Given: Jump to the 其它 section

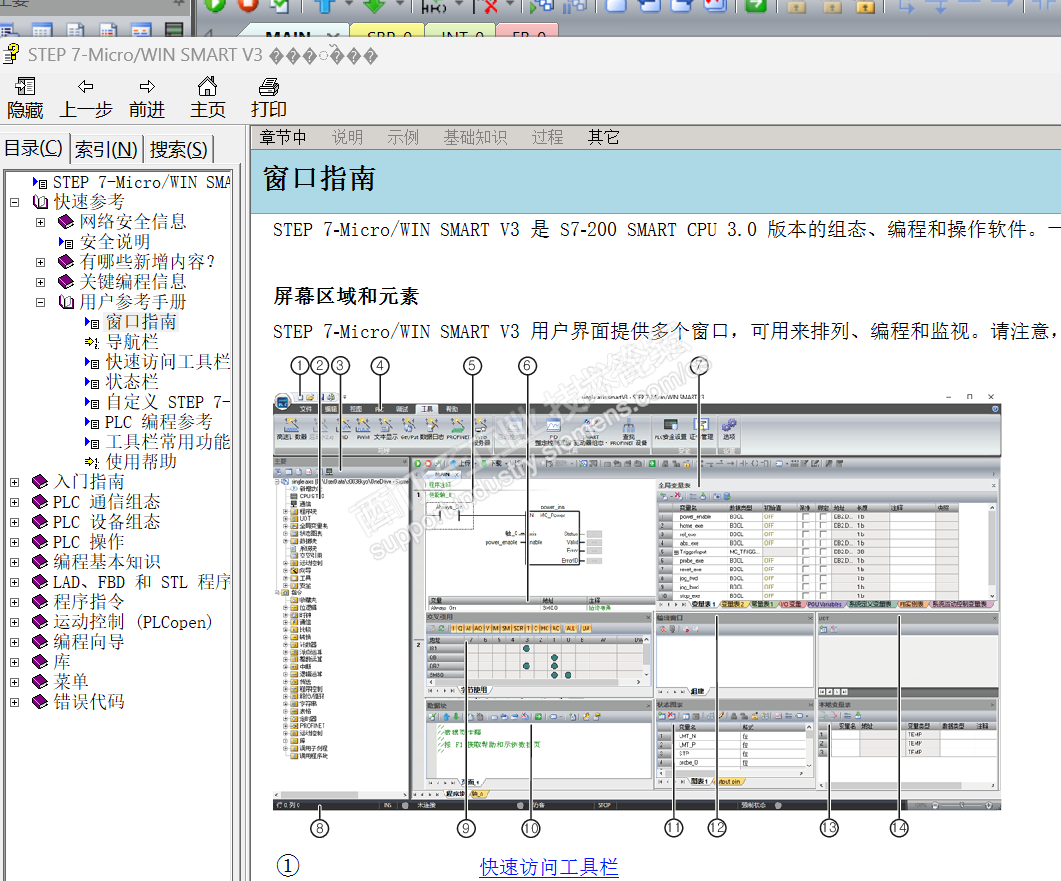Looking at the screenshot, I should 604,137.
